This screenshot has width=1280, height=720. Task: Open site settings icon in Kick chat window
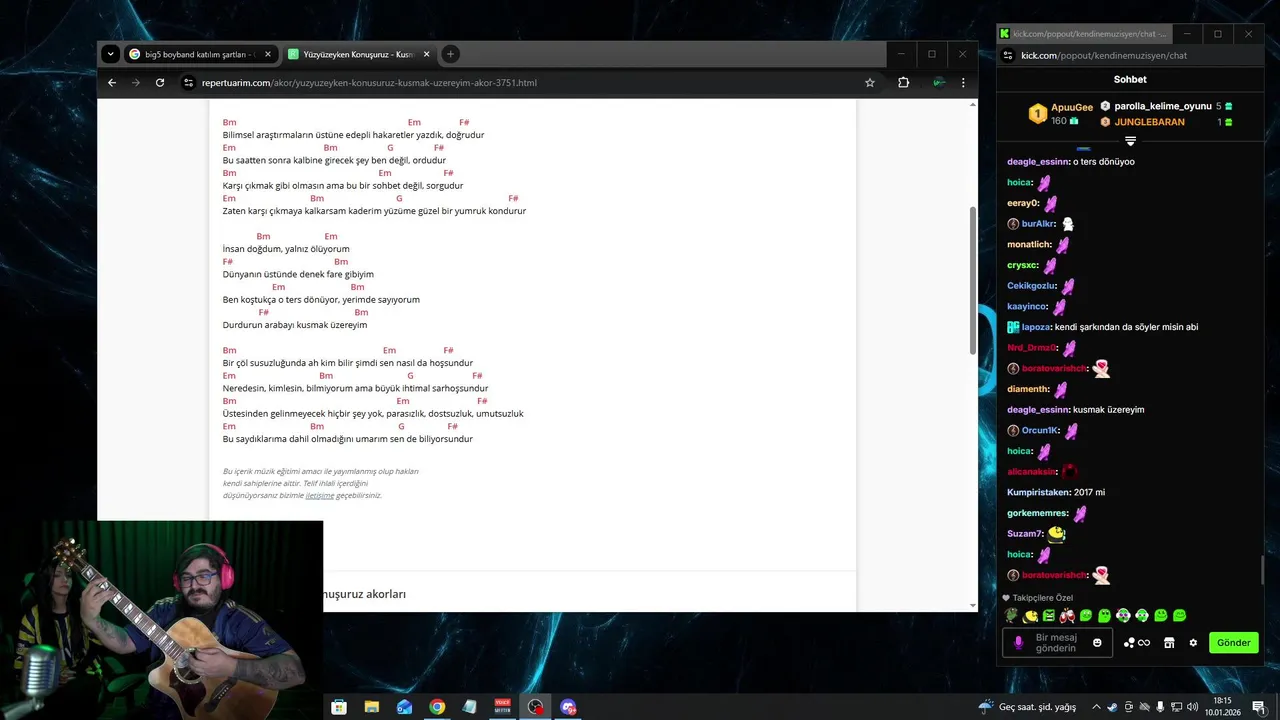click(1008, 56)
